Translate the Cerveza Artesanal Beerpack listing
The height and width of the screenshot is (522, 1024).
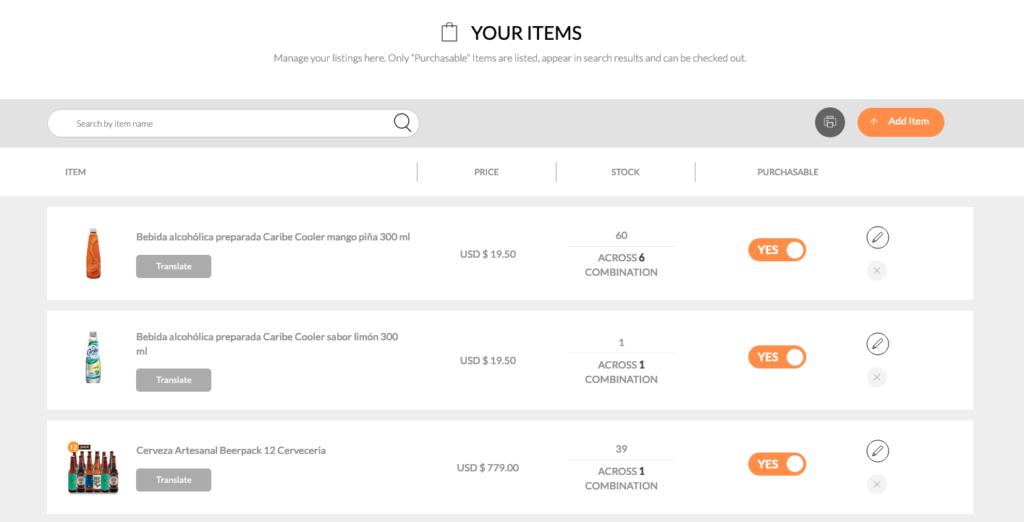(x=173, y=480)
